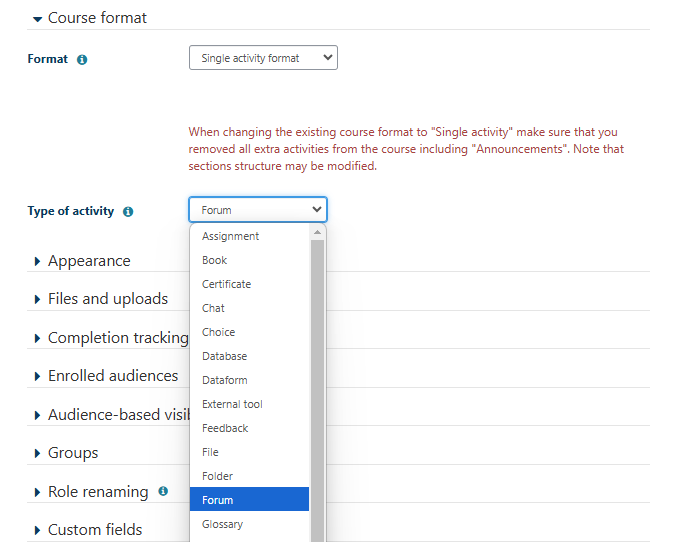Screen dimensions: 673x542
Task: Select Glossary in the activity dropdown
Action: click(x=222, y=524)
